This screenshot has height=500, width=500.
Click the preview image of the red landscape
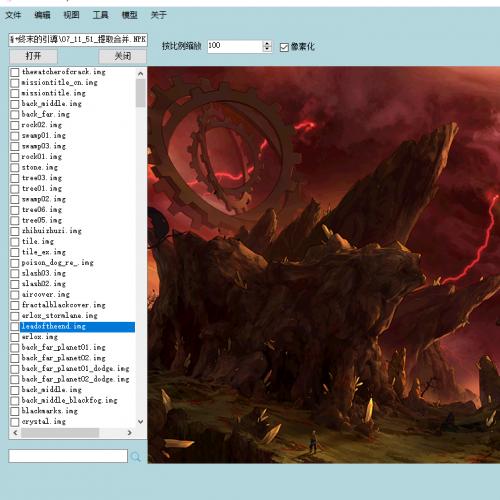pyautogui.click(x=324, y=265)
